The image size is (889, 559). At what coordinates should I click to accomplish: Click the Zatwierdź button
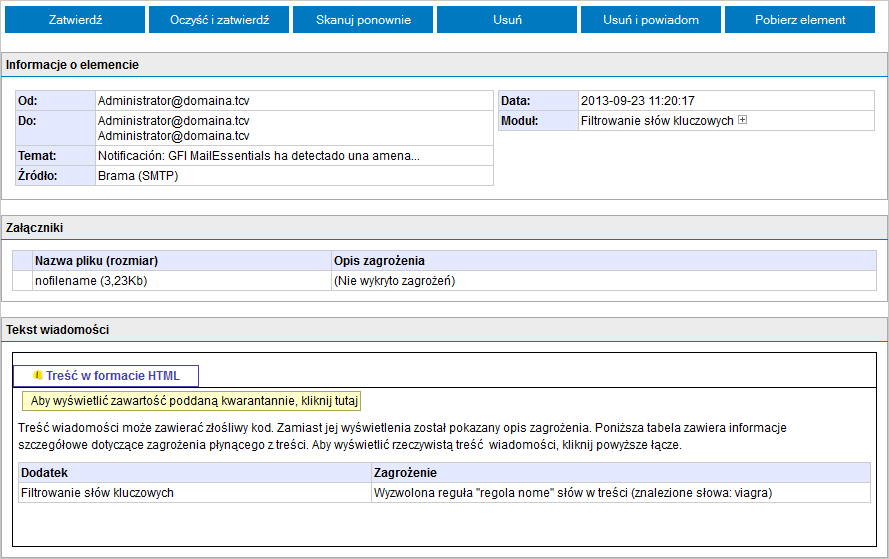click(x=75, y=20)
